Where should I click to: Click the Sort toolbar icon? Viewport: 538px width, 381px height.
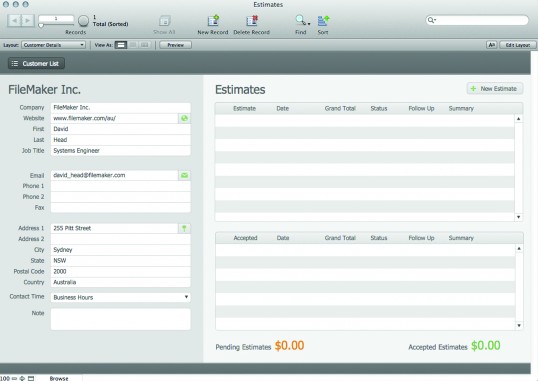(323, 21)
